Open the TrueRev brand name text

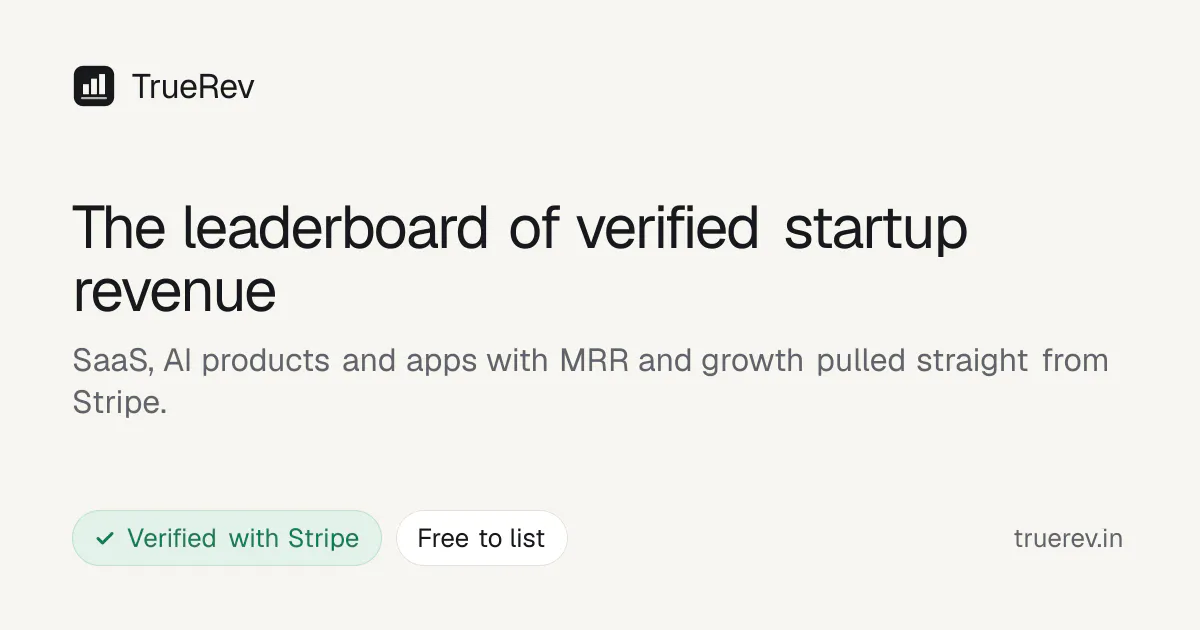tap(193, 87)
